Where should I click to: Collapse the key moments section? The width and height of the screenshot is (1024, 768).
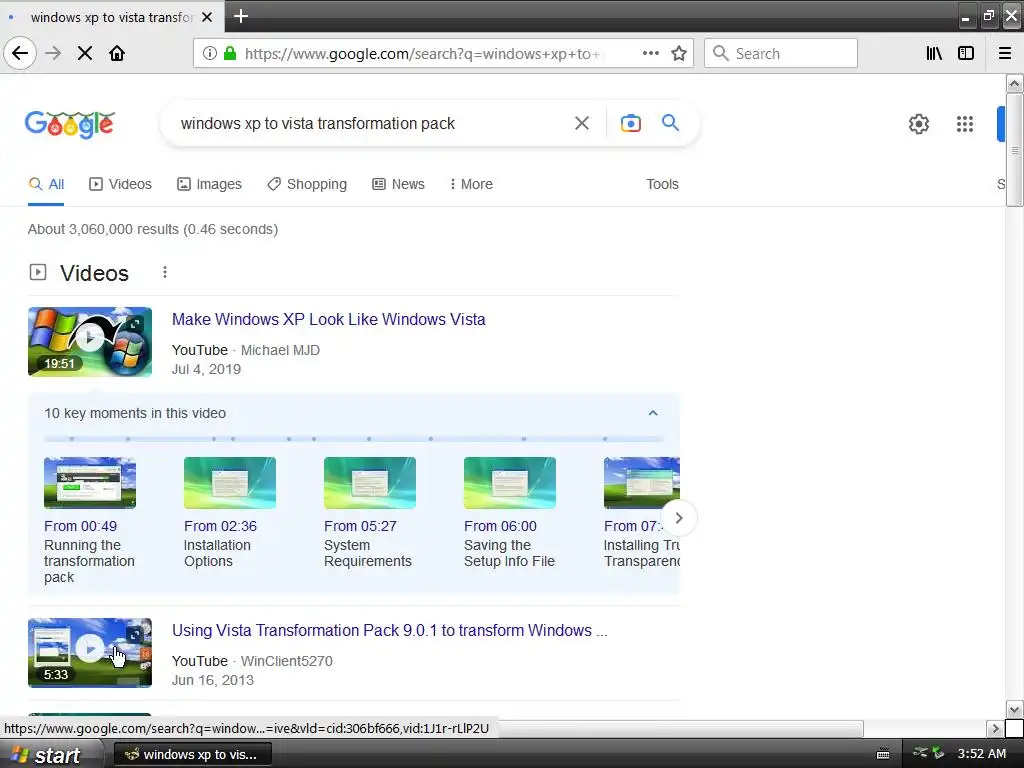[x=652, y=413]
